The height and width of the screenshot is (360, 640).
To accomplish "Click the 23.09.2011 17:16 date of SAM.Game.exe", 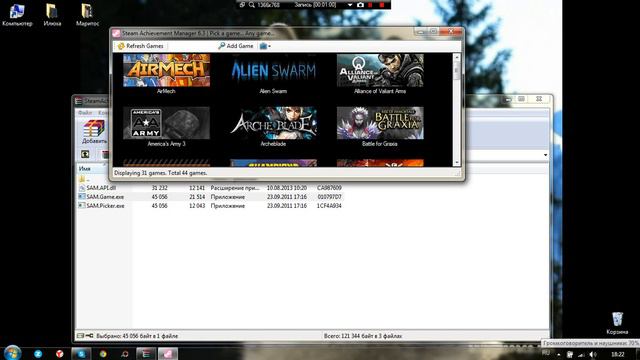I will tap(287, 197).
